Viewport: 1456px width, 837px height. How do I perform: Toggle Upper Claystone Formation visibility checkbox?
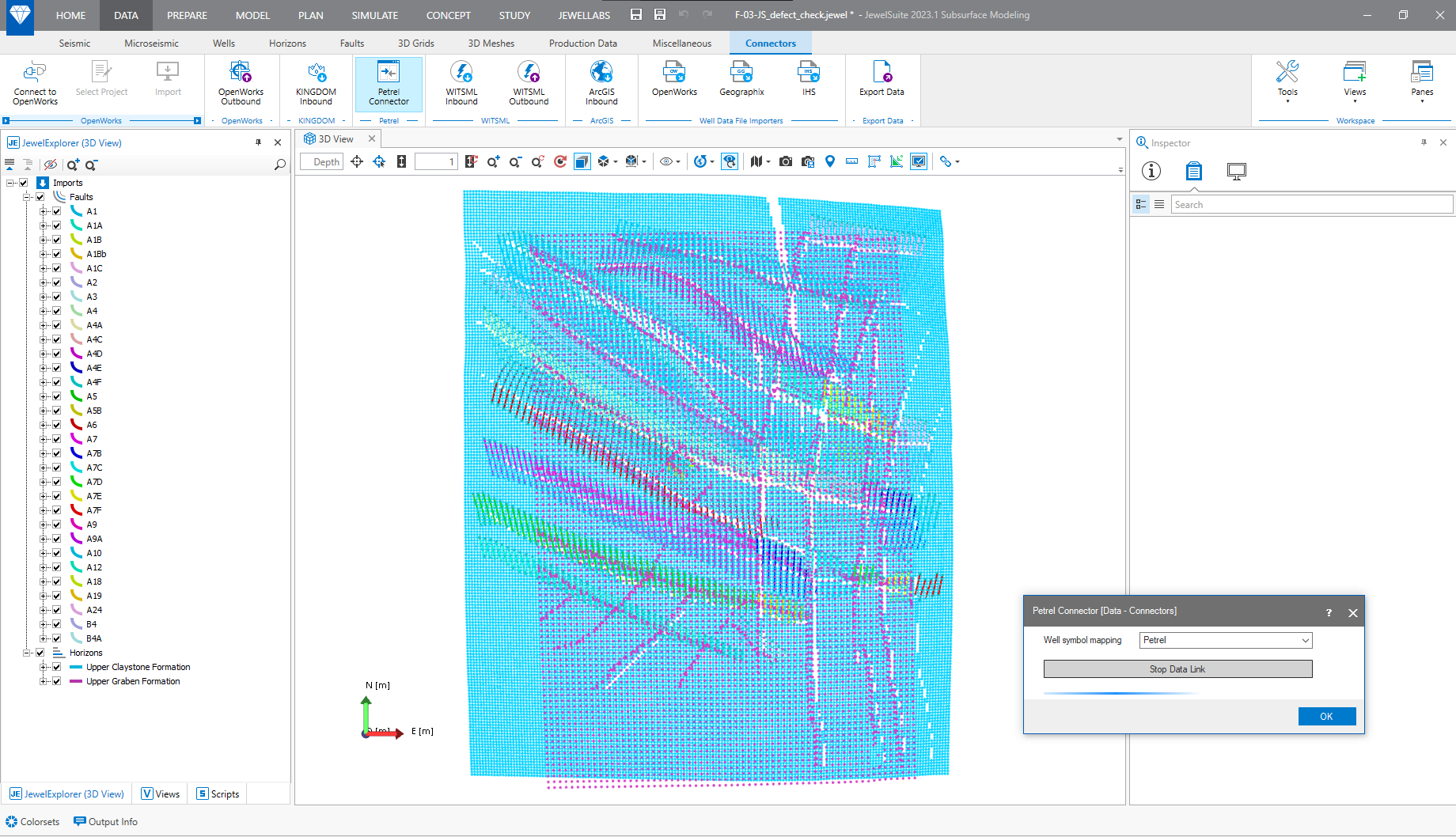57,667
